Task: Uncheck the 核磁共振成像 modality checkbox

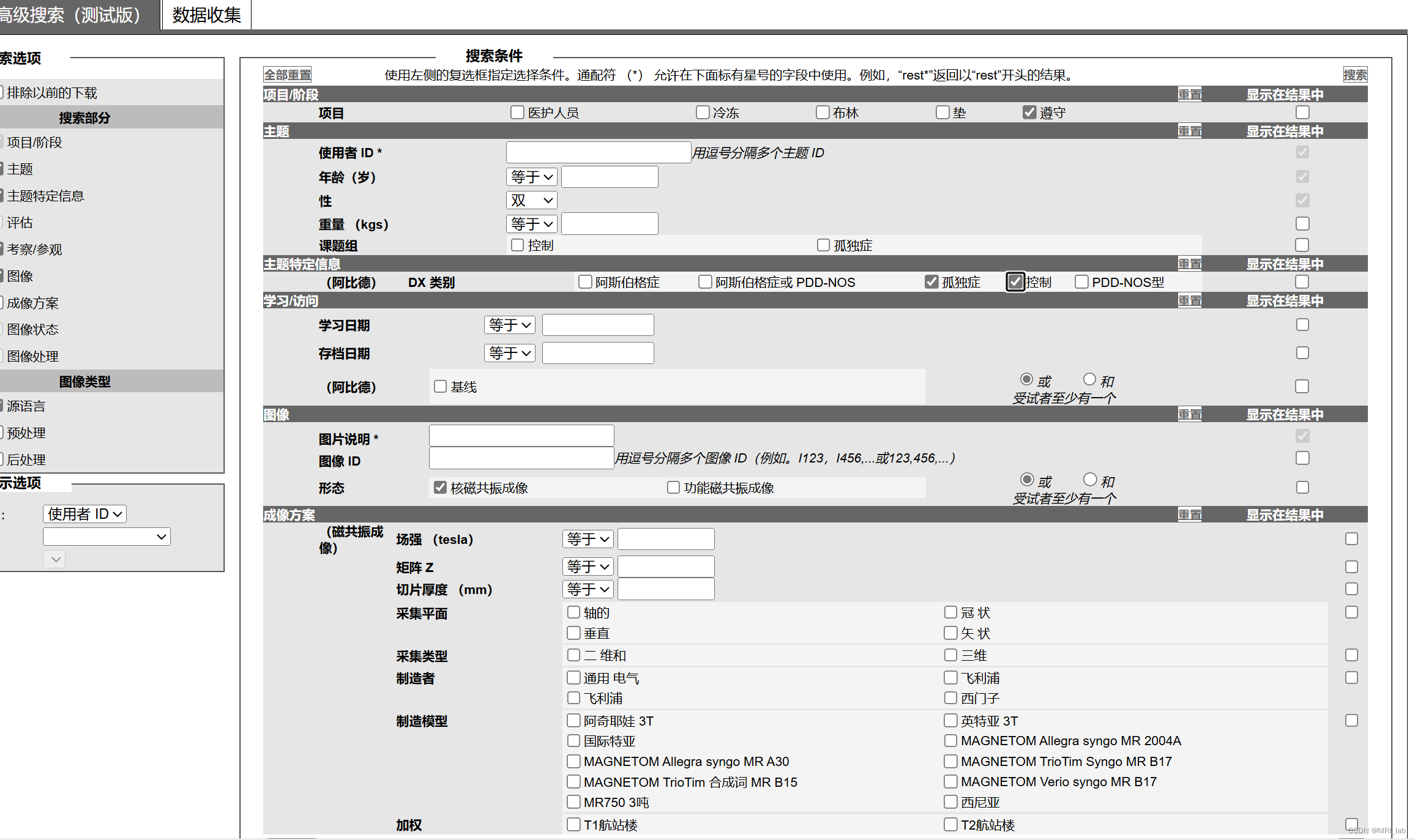Action: [x=440, y=487]
